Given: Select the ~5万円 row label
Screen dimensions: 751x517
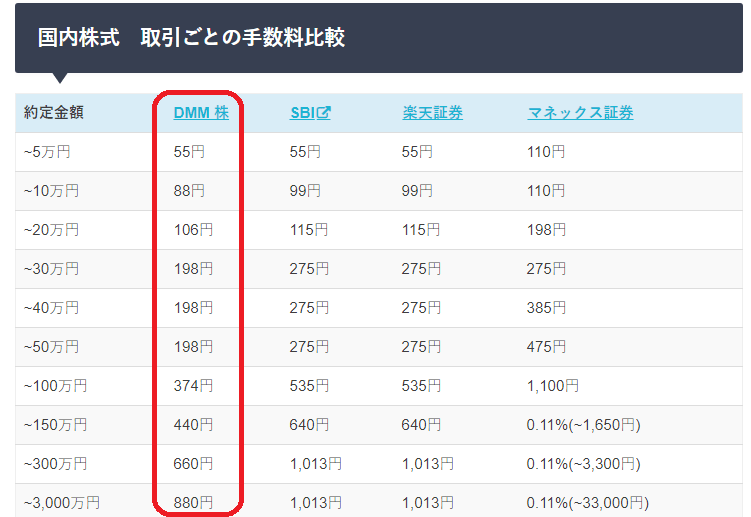Looking at the screenshot, I should coord(47,152).
